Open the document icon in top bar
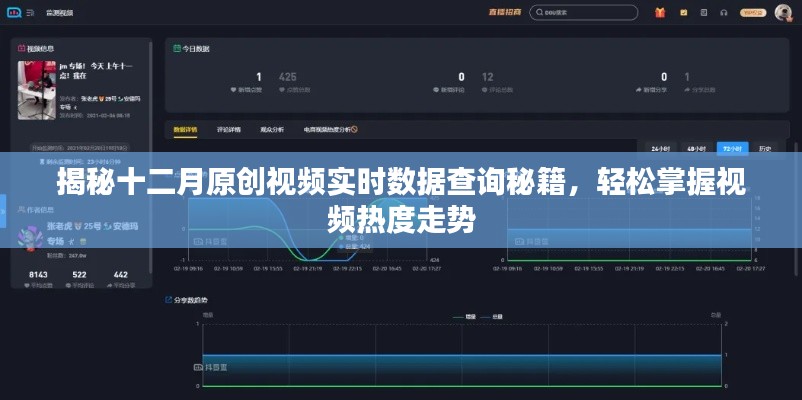Image resolution: width=802 pixels, height=400 pixels. pos(704,12)
